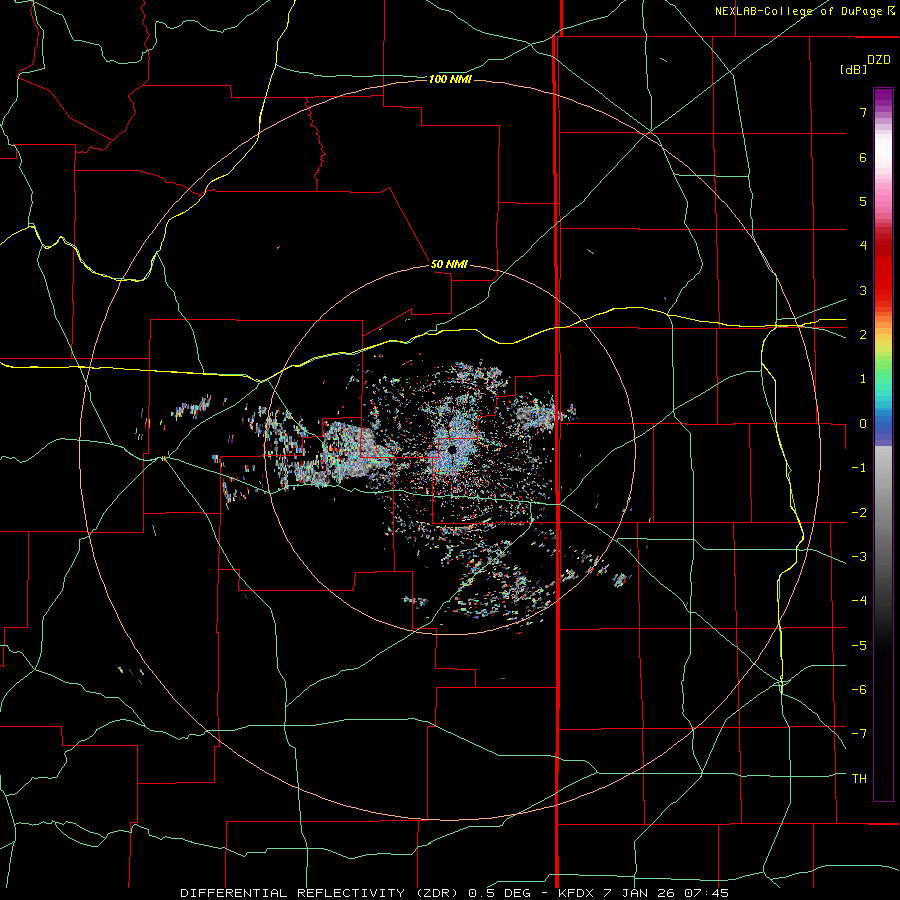The image size is (900, 900).
Task: Click the -5 value on the color scale
Action: point(859,646)
